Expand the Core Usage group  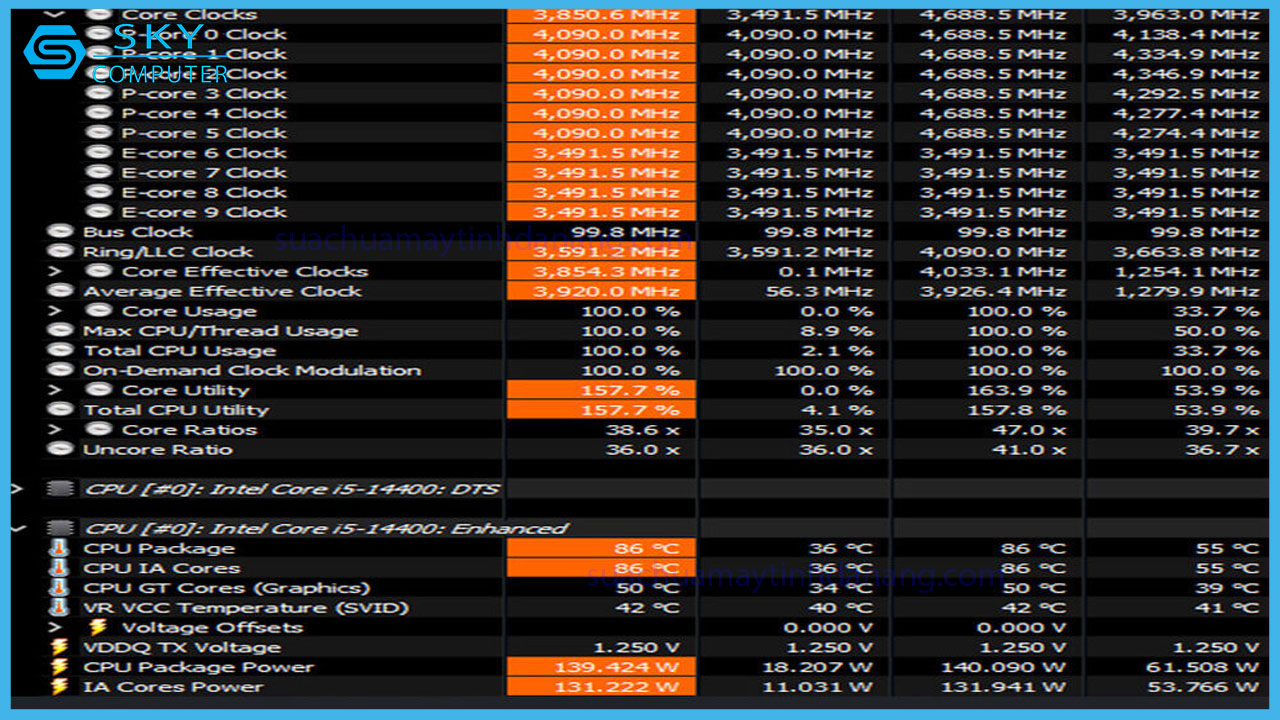pos(57,311)
